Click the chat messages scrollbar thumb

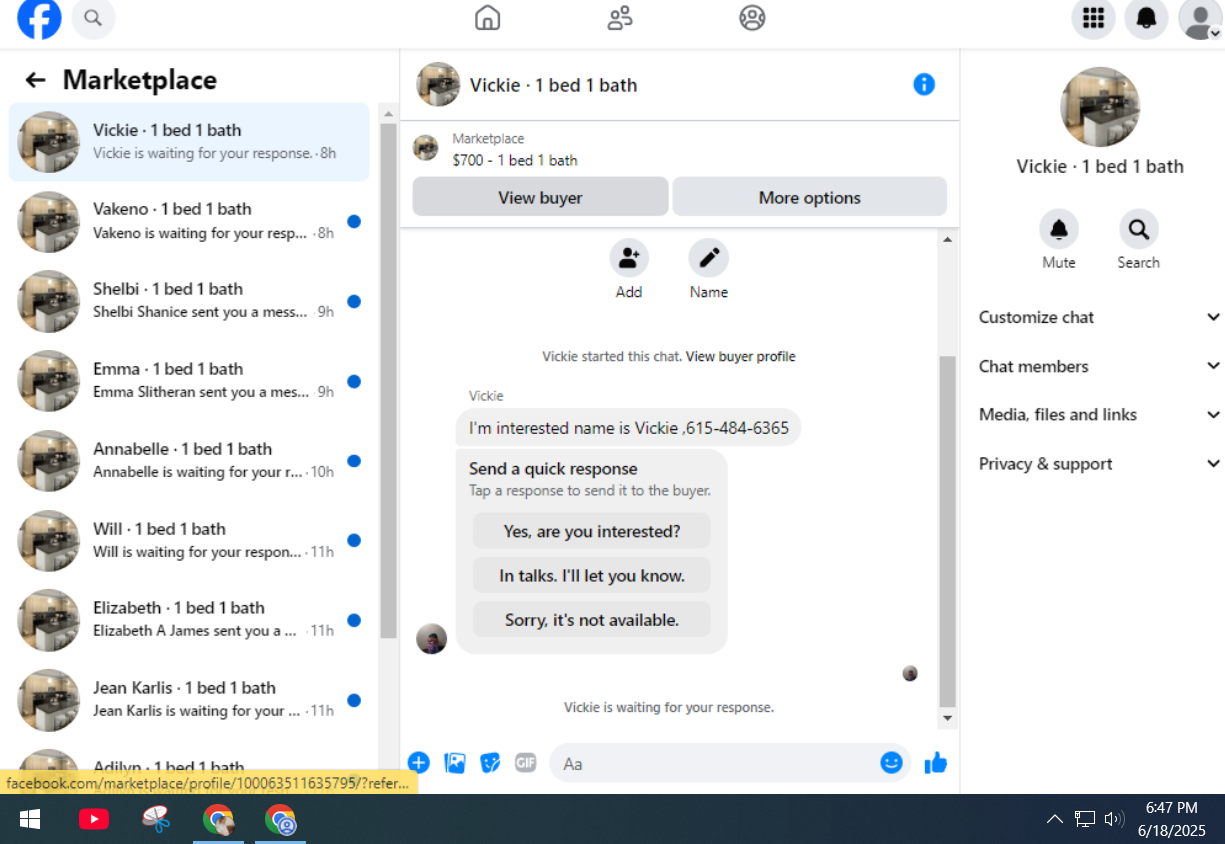(x=947, y=530)
